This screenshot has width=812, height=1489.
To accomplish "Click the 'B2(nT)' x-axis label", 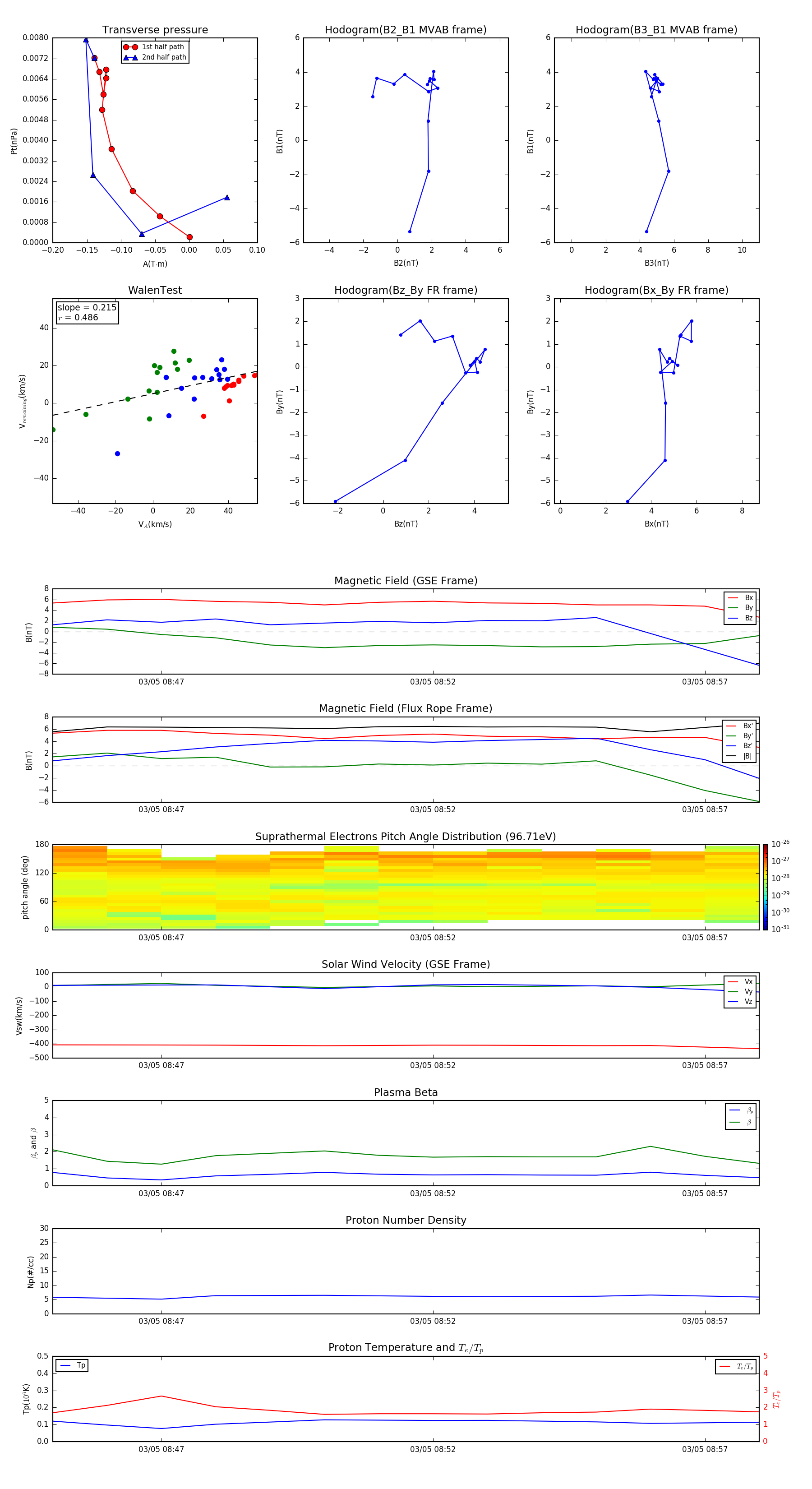I will [x=406, y=263].
